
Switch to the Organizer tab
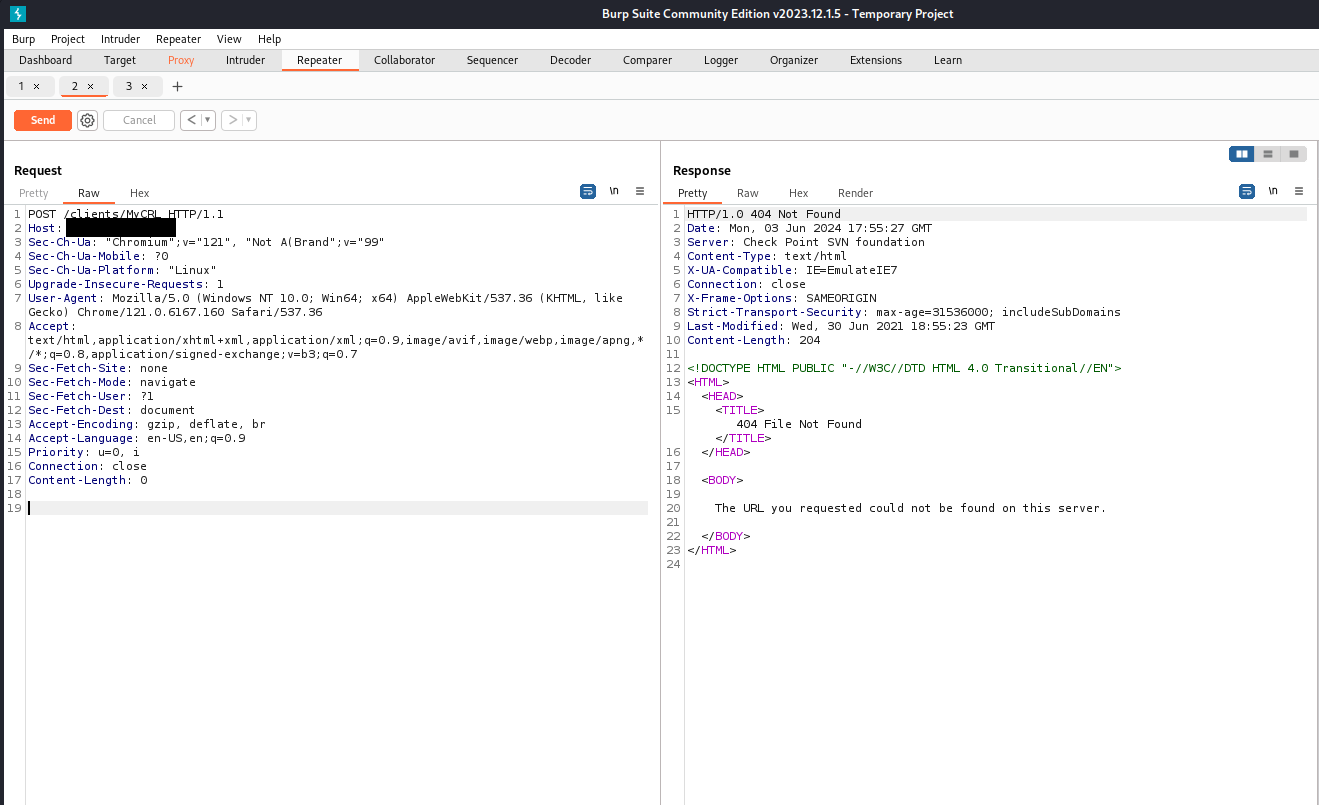pos(794,60)
